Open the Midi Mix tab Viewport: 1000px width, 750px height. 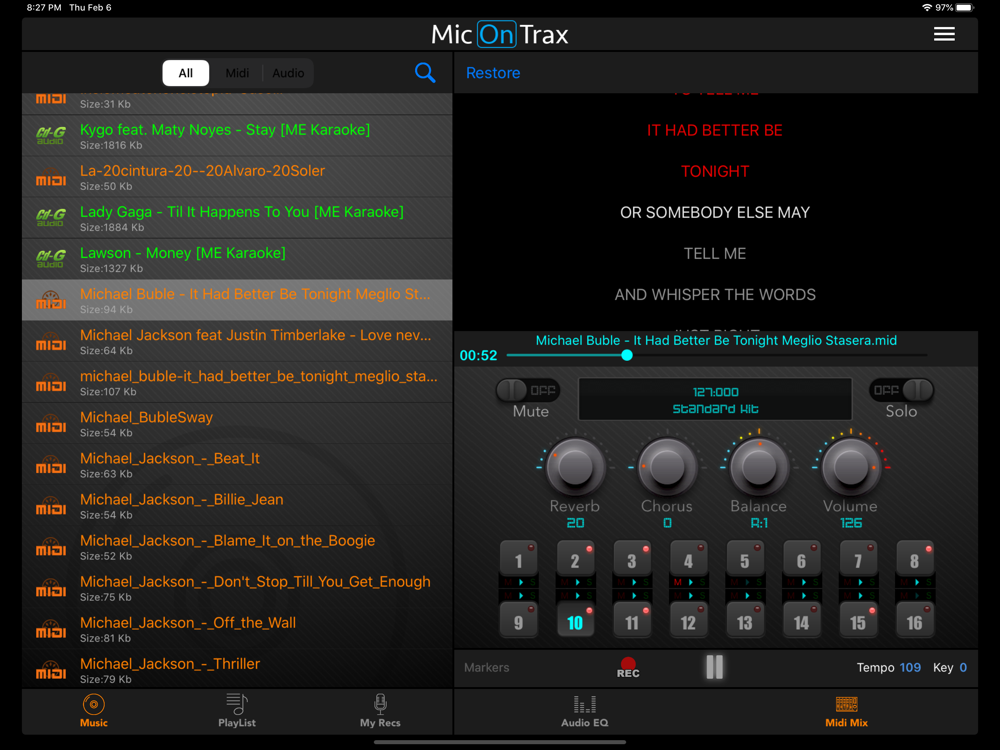(x=846, y=710)
